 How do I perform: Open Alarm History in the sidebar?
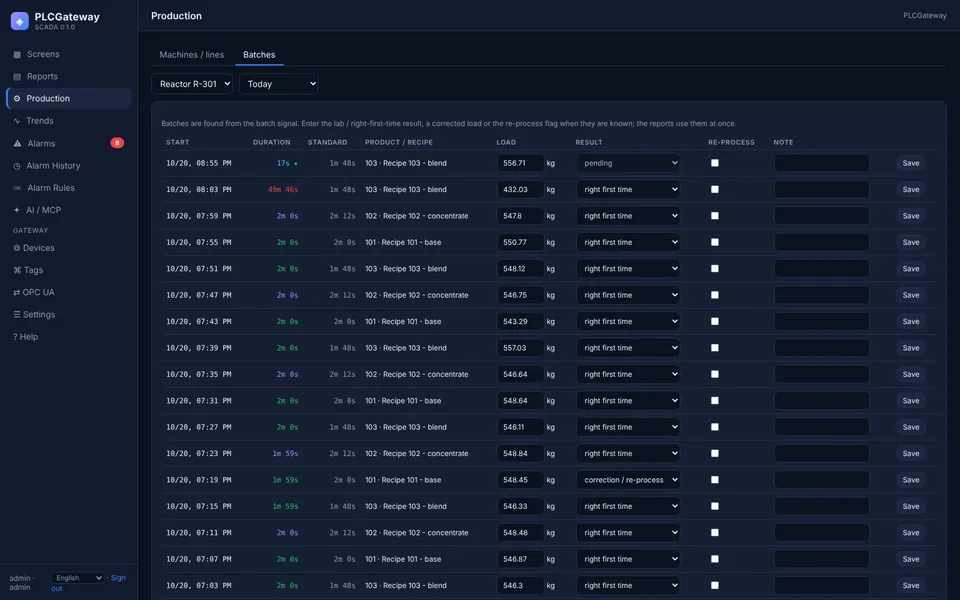coord(69,165)
